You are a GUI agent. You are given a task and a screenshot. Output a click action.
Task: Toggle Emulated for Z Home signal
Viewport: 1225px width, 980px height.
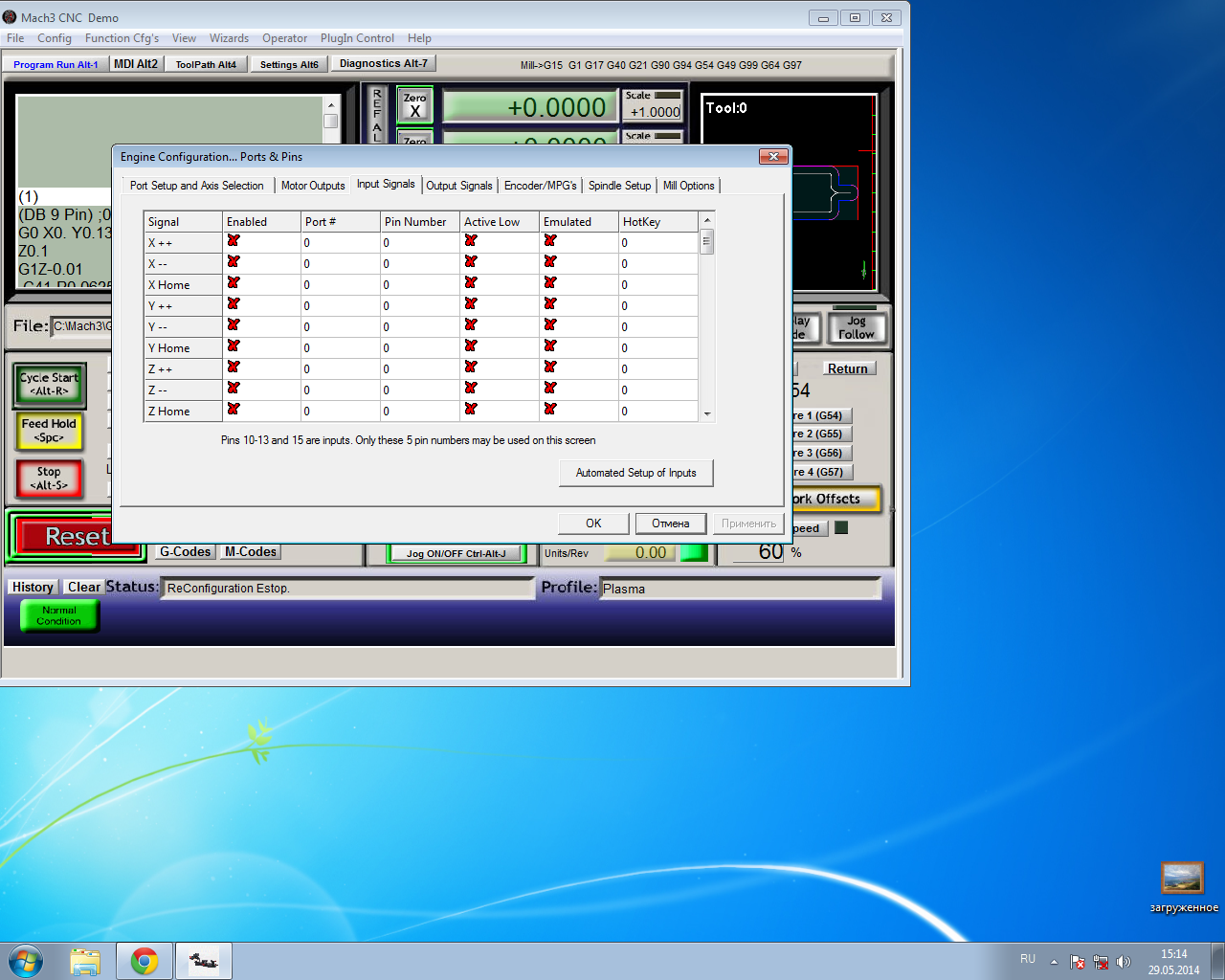click(x=550, y=410)
